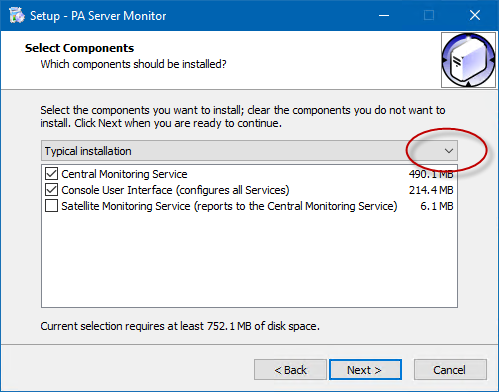Select the Console User Interface label text
The width and height of the screenshot is (499, 392).
[x=175, y=190]
